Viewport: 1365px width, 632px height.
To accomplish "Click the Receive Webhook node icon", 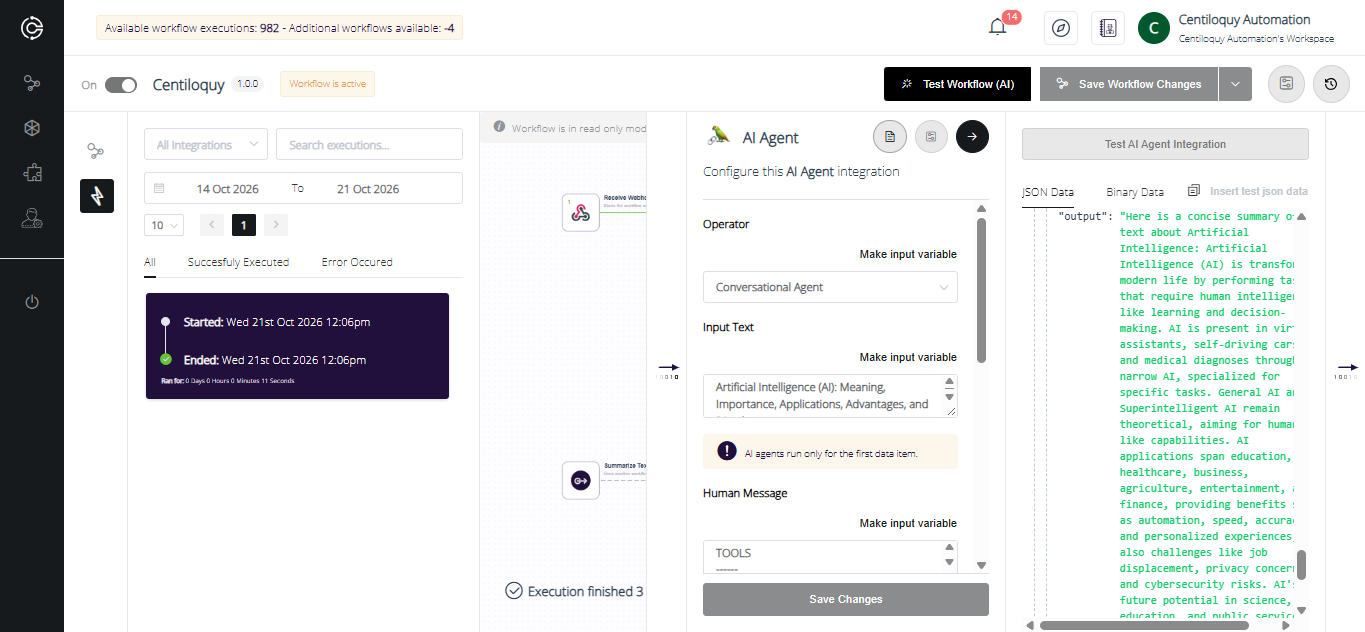I will pos(580,212).
